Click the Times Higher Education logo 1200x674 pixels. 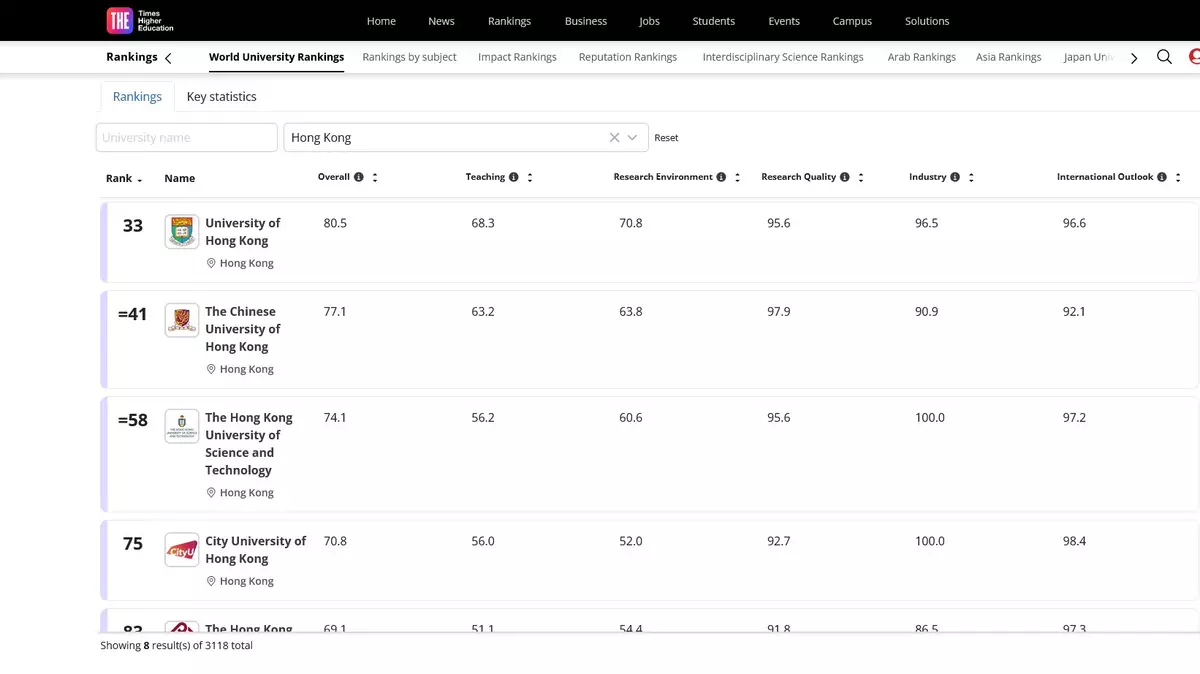[140, 20]
